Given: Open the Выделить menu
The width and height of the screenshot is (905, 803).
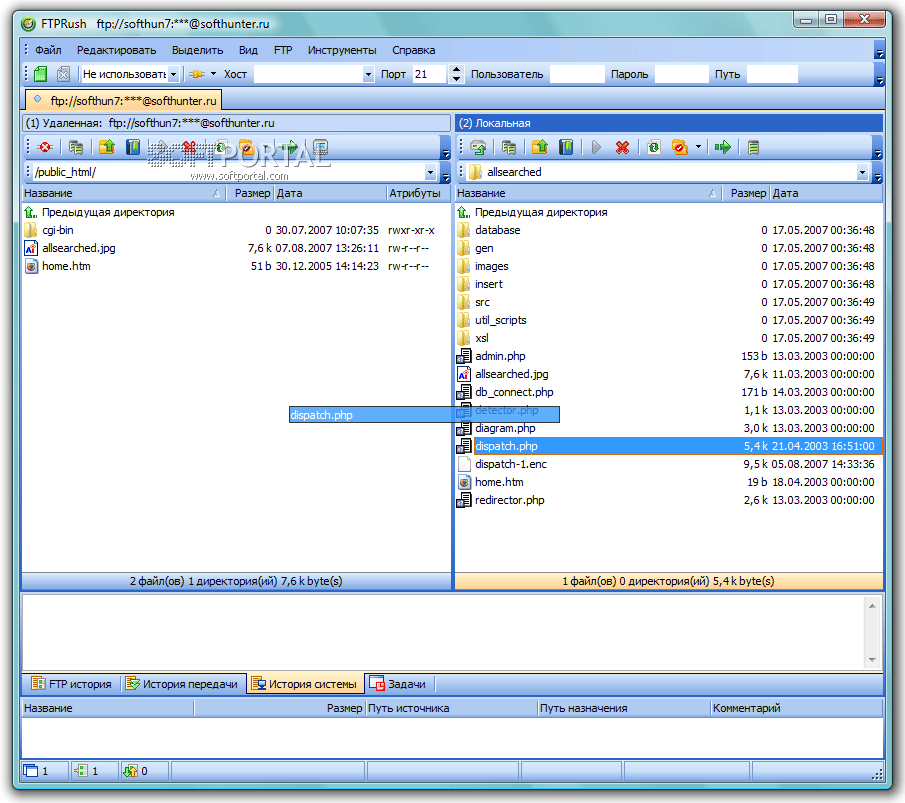Looking at the screenshot, I should coord(197,50).
